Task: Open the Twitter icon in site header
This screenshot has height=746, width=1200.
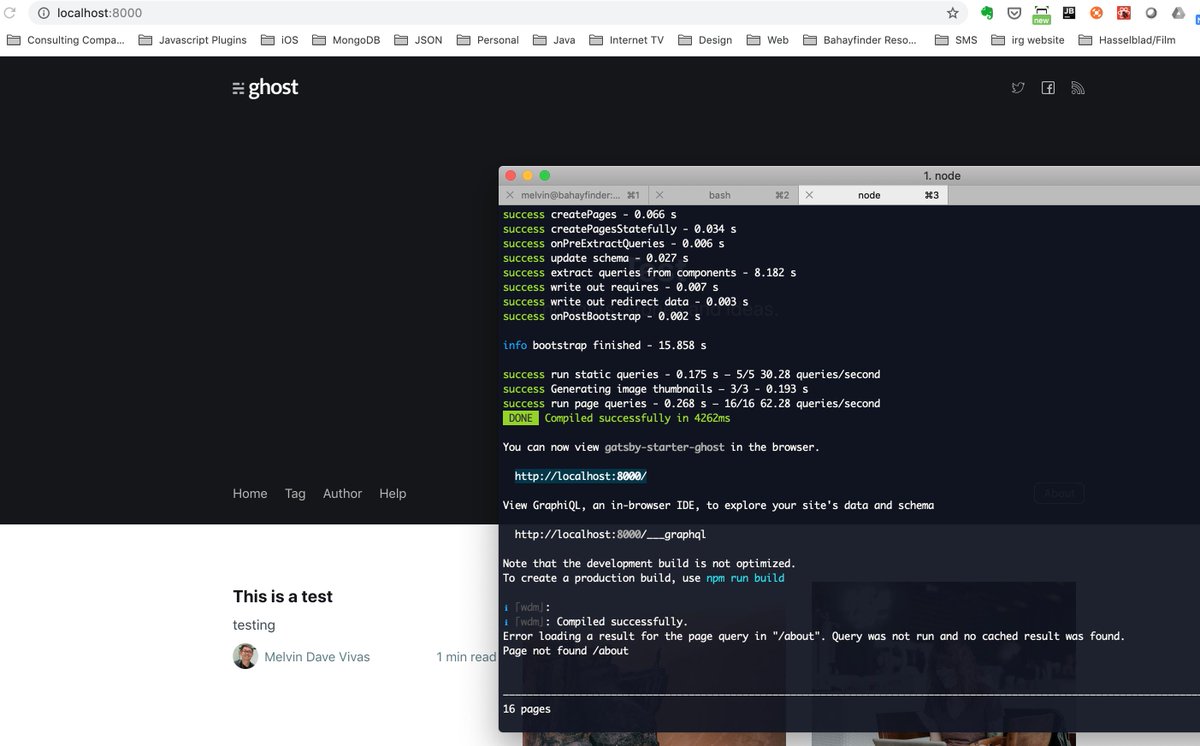Action: pos(1018,88)
